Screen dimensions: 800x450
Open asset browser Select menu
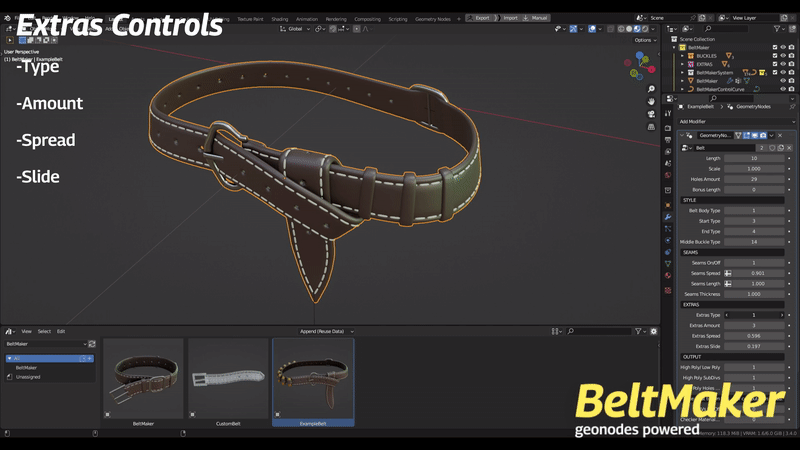[44, 331]
